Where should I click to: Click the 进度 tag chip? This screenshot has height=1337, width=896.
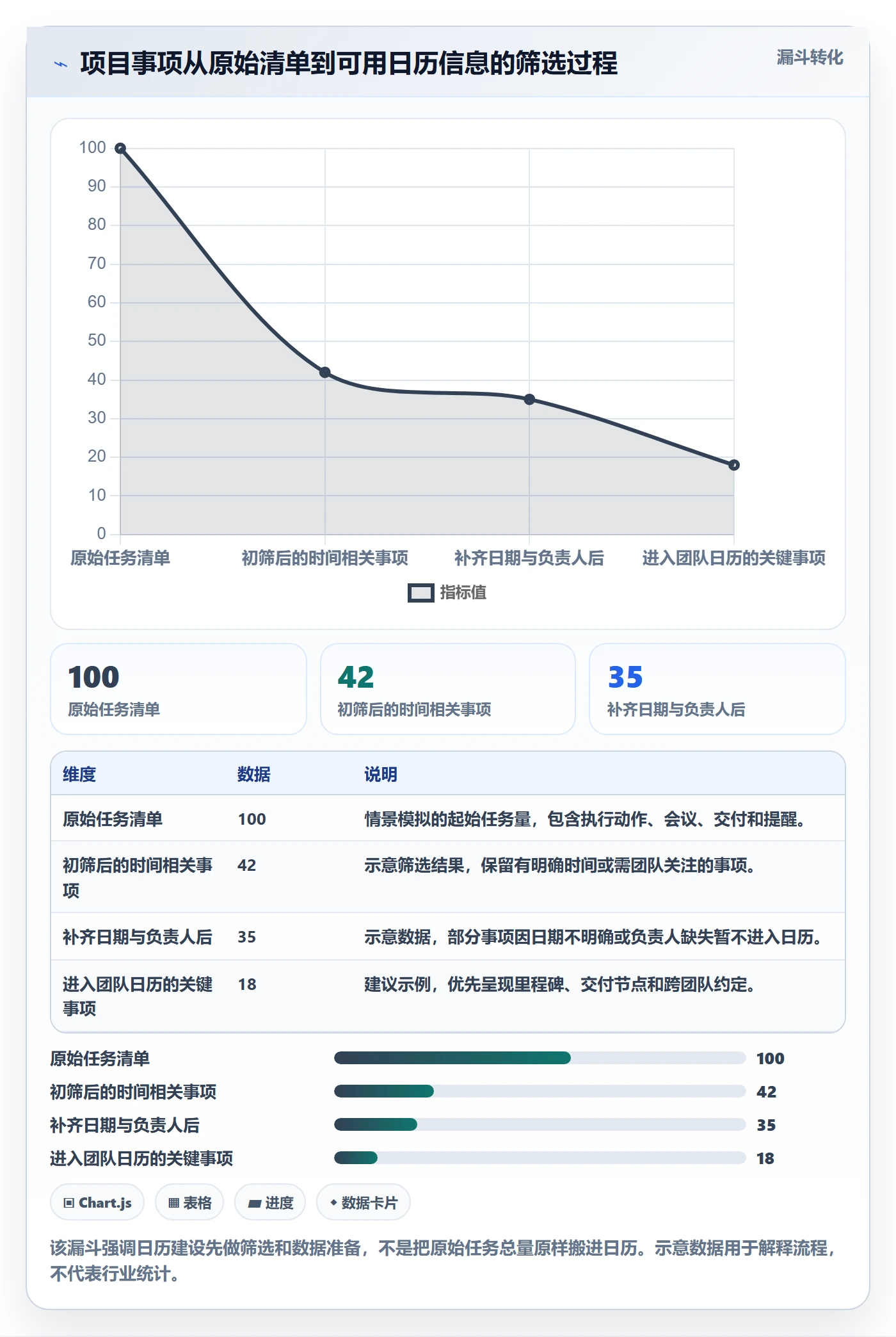[270, 1203]
